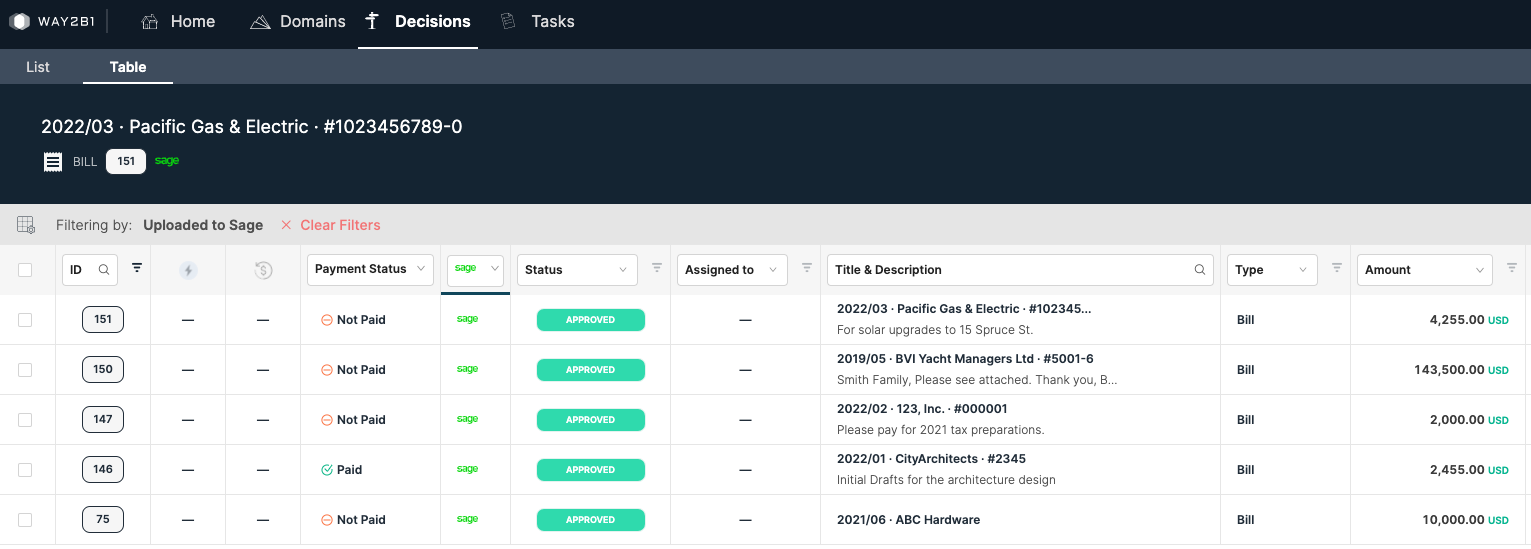This screenshot has width=1531, height=549.
Task: Click the filter icon beside Assigned to
Action: click(x=807, y=268)
